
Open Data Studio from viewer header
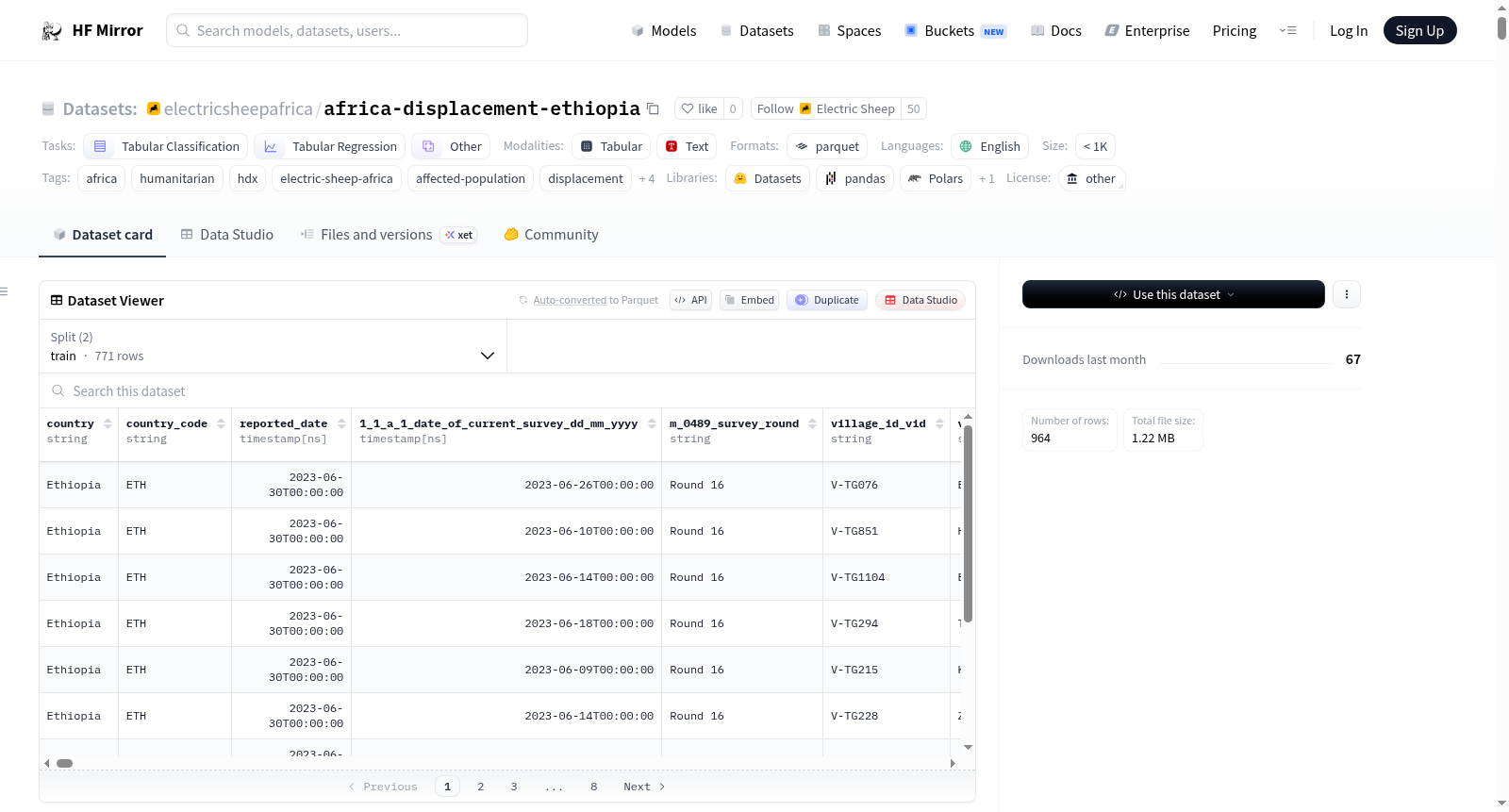(x=920, y=300)
